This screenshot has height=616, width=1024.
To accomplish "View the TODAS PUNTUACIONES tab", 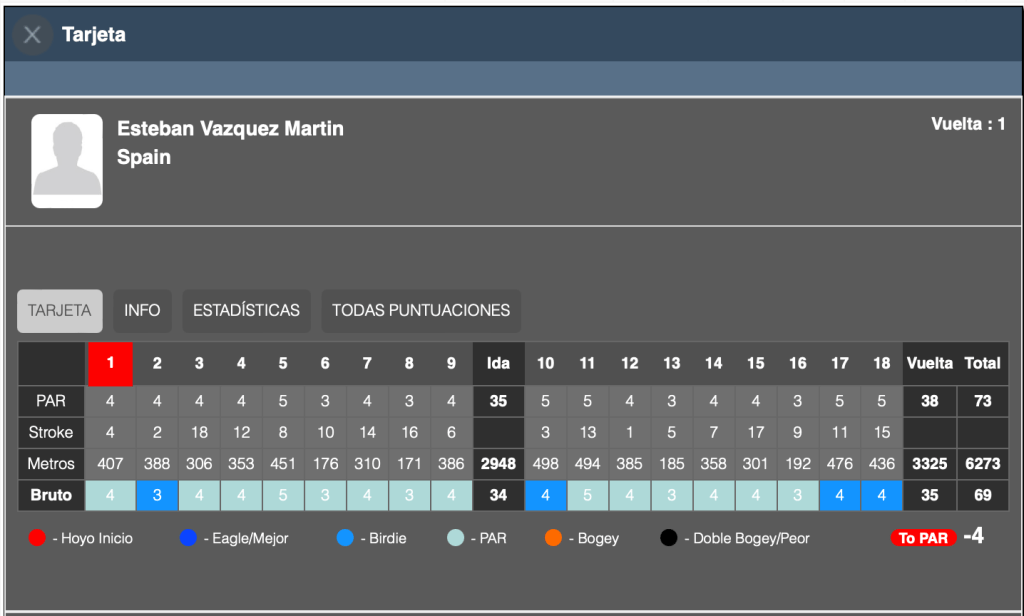I will pyautogui.click(x=421, y=310).
